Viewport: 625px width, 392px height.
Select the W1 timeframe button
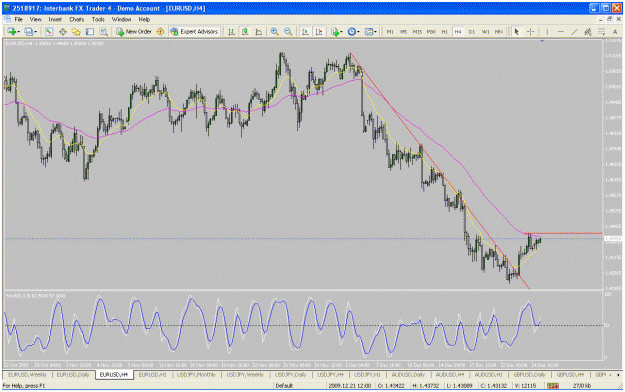point(485,32)
